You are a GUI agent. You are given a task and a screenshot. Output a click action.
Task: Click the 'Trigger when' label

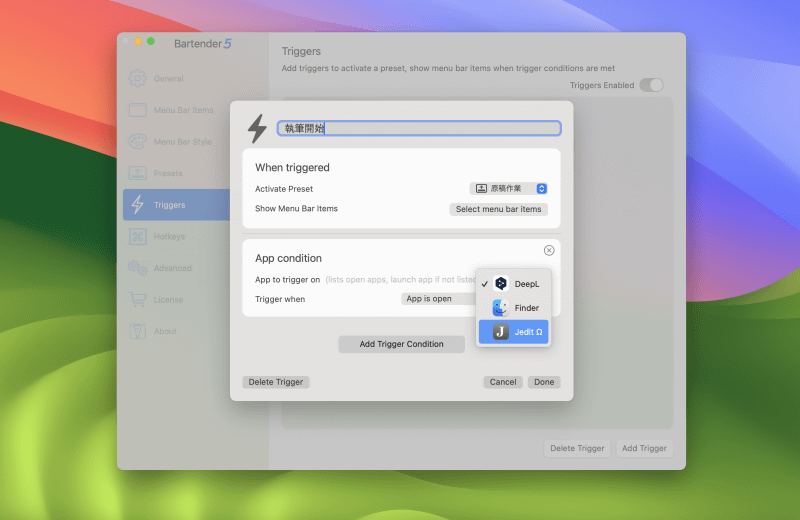pos(280,299)
